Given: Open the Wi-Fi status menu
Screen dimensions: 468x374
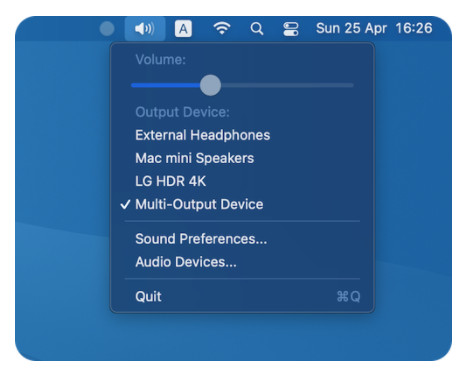Looking at the screenshot, I should [x=222, y=29].
